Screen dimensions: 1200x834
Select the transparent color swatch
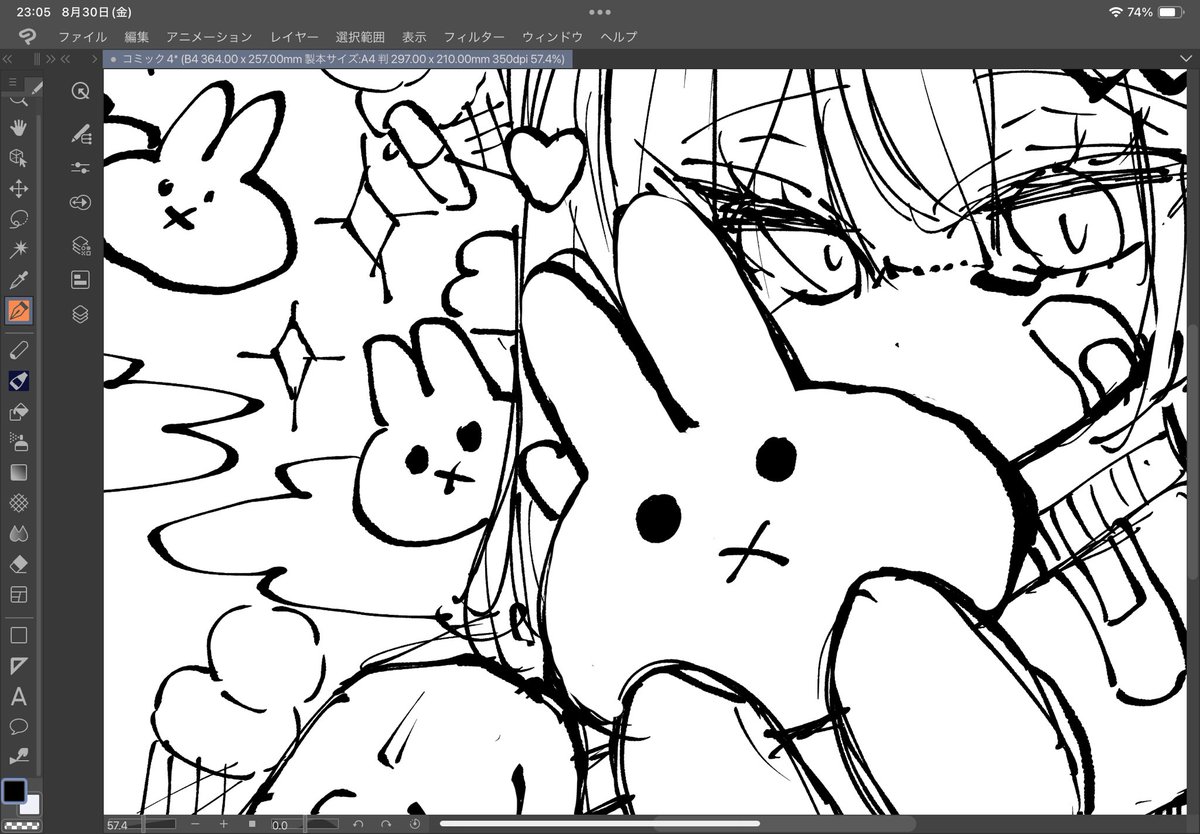pyautogui.click(x=20, y=826)
